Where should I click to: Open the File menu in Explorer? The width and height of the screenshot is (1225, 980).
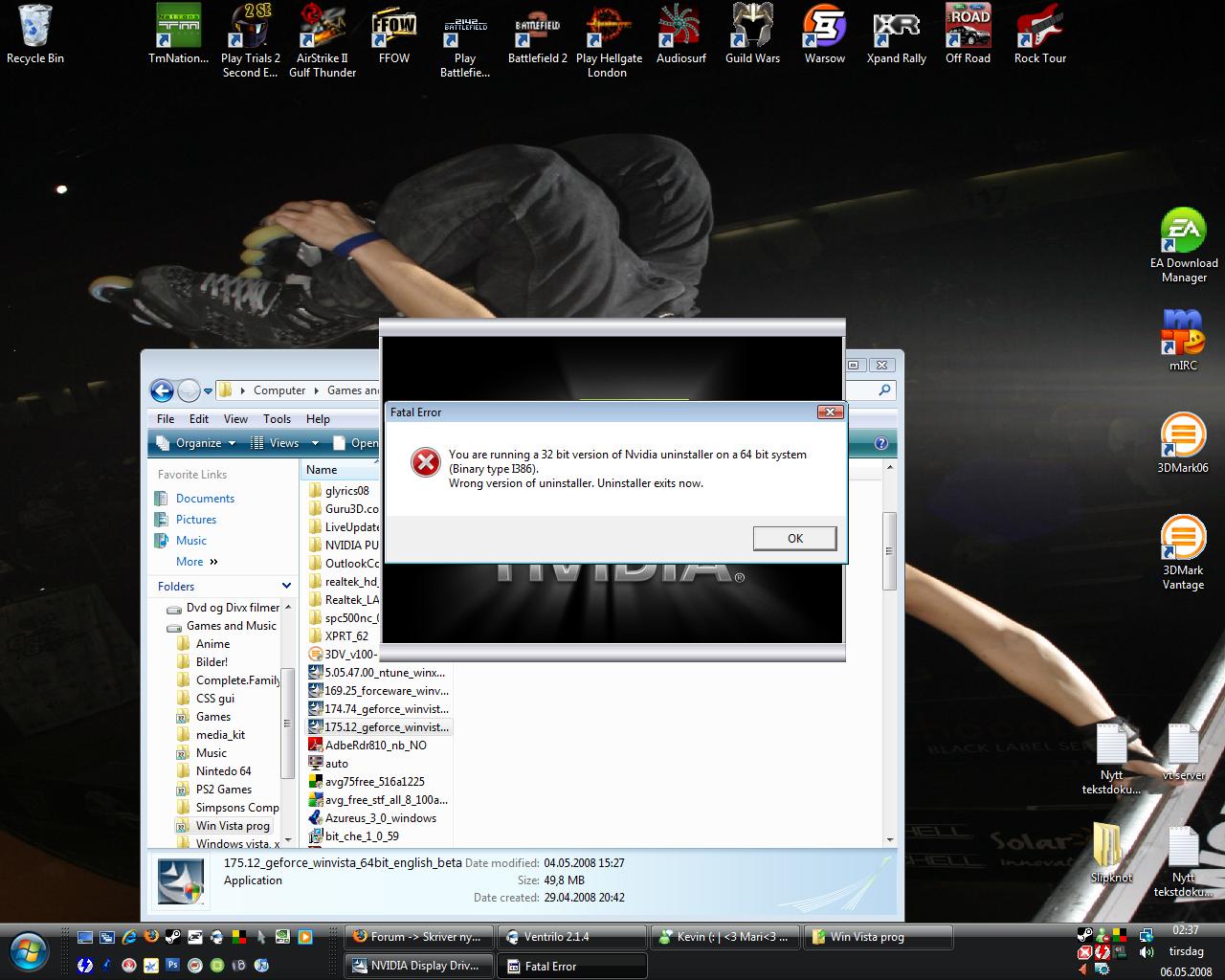166,418
